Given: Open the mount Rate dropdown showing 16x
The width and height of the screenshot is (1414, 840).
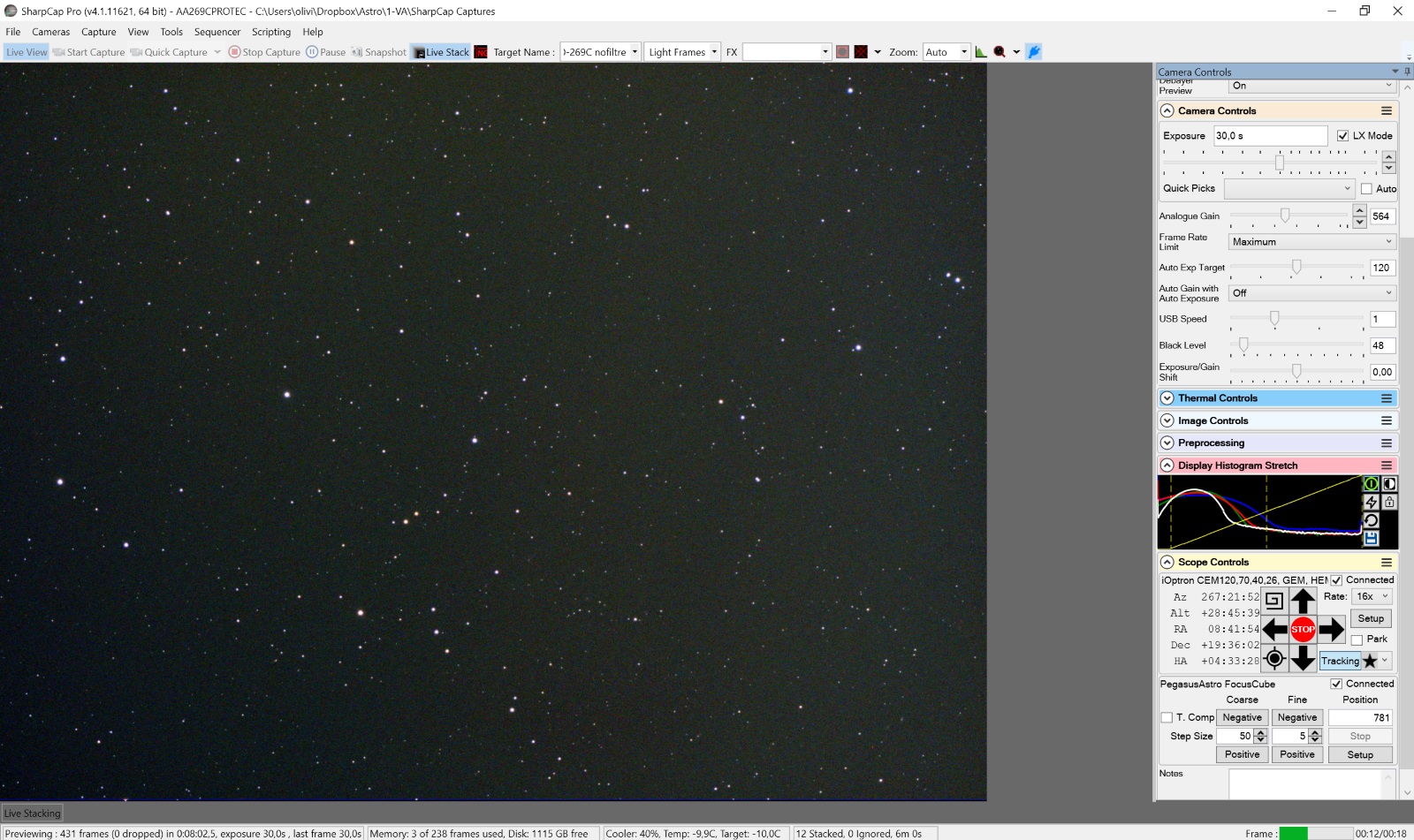Looking at the screenshot, I should [1372, 597].
